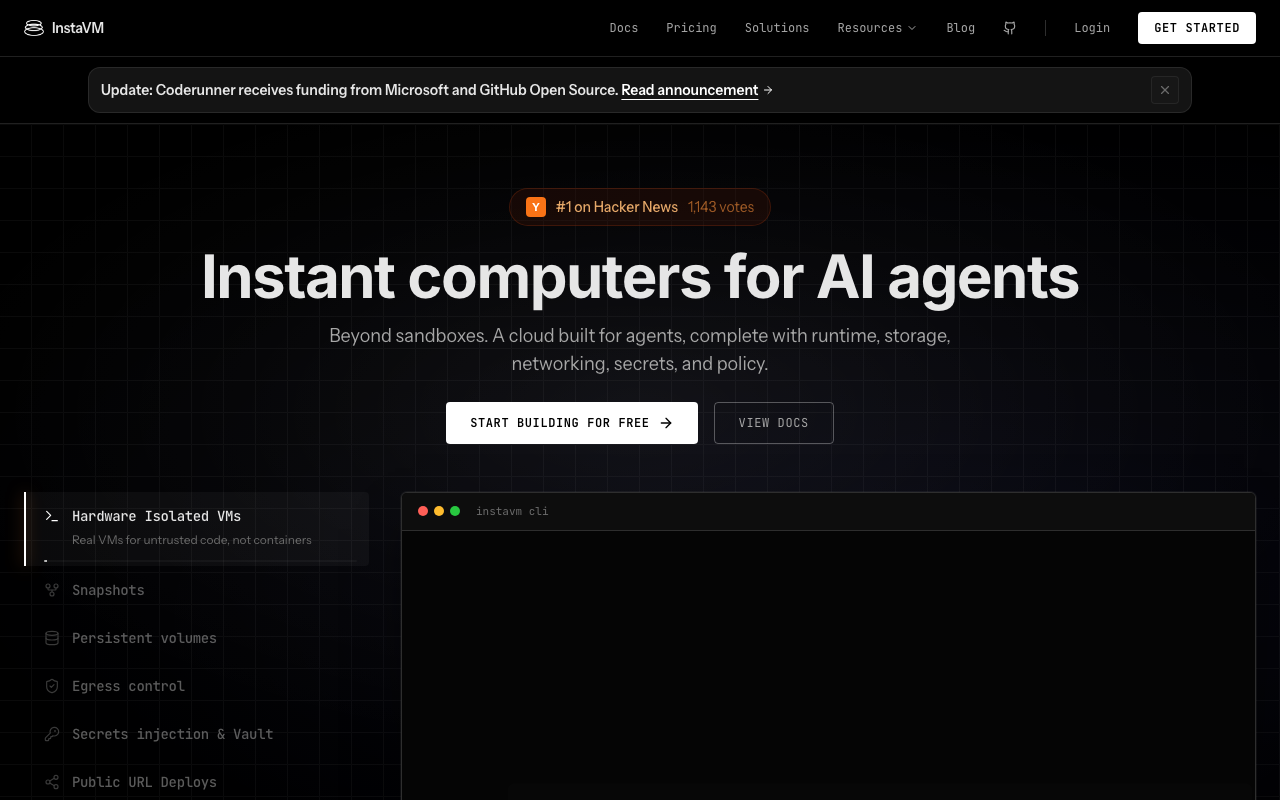
Task: Click START BUILDING FOR FREE button
Action: (x=572, y=423)
